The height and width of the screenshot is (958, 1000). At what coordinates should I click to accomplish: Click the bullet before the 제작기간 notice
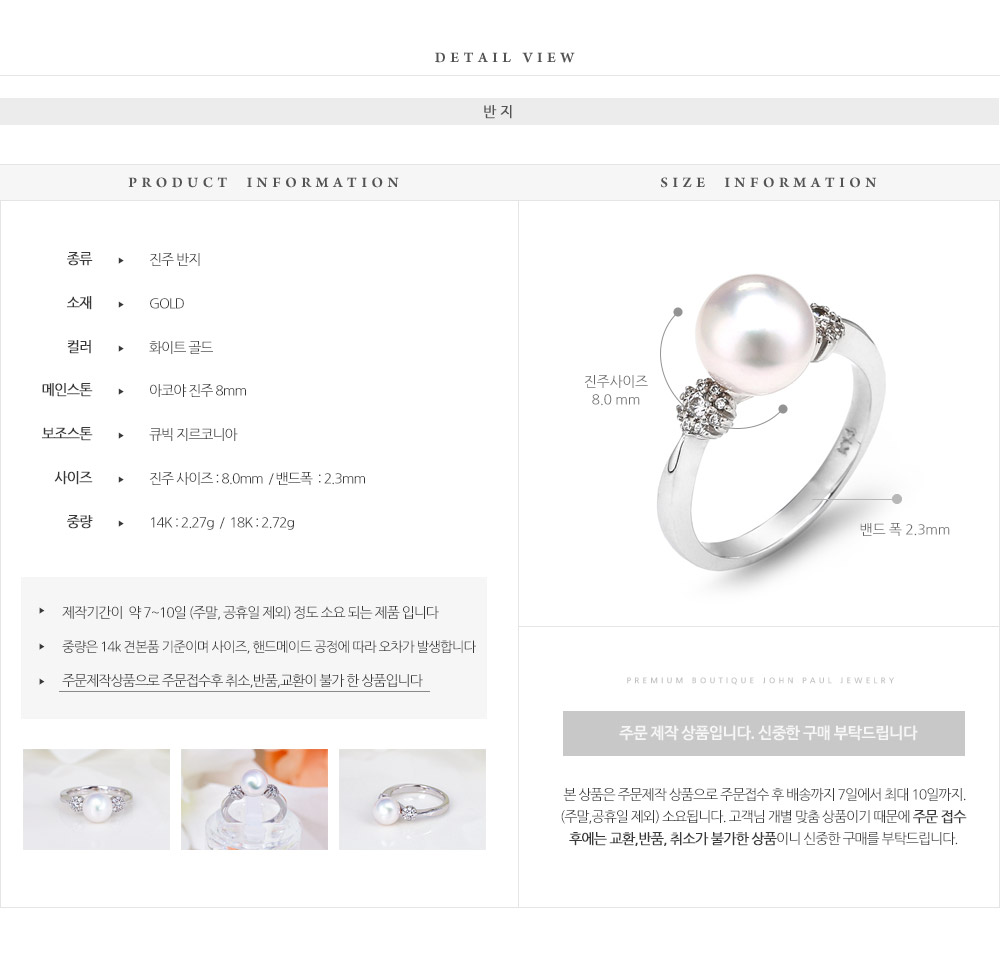tap(41, 611)
